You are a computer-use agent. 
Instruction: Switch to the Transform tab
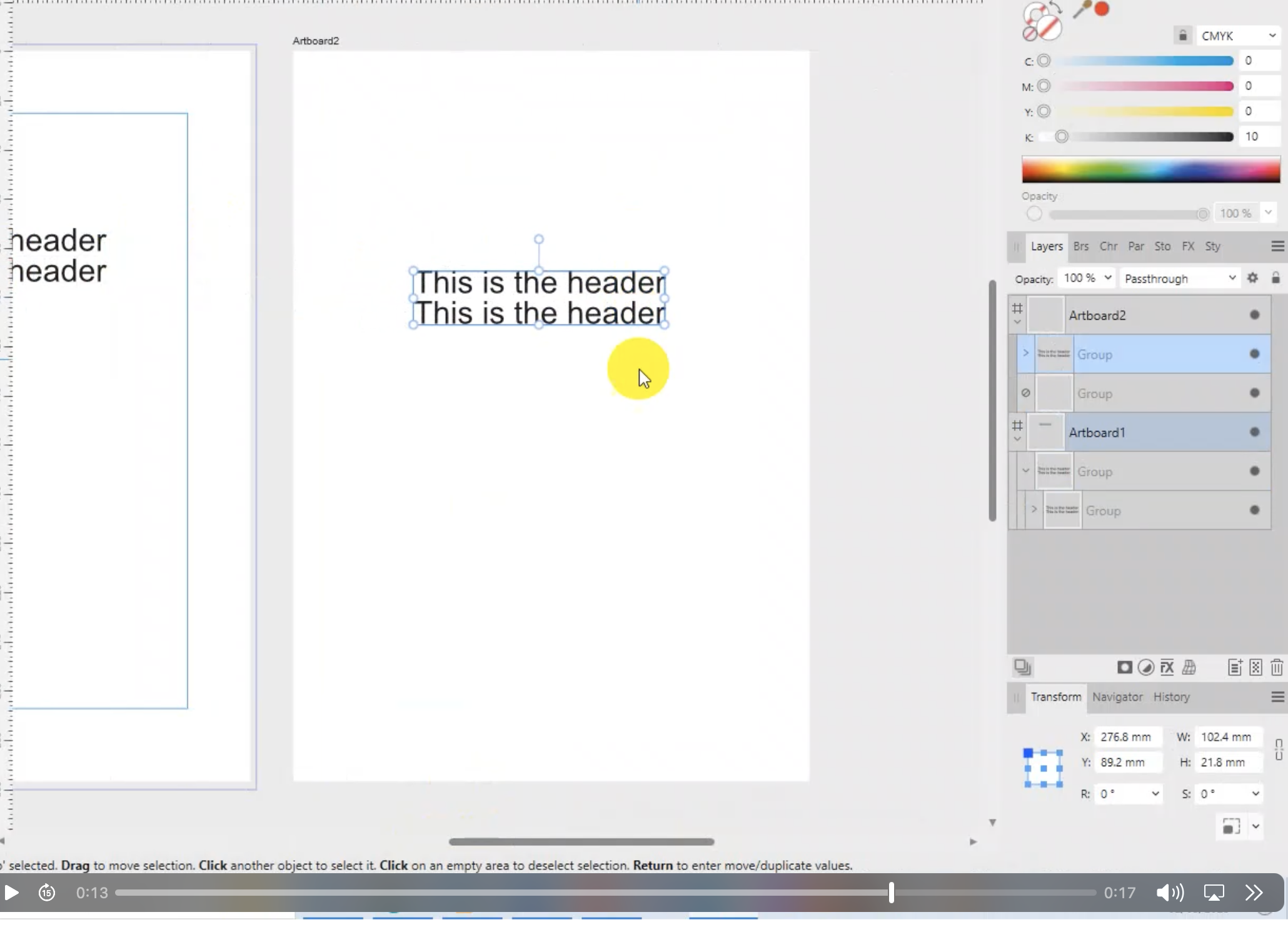1055,697
